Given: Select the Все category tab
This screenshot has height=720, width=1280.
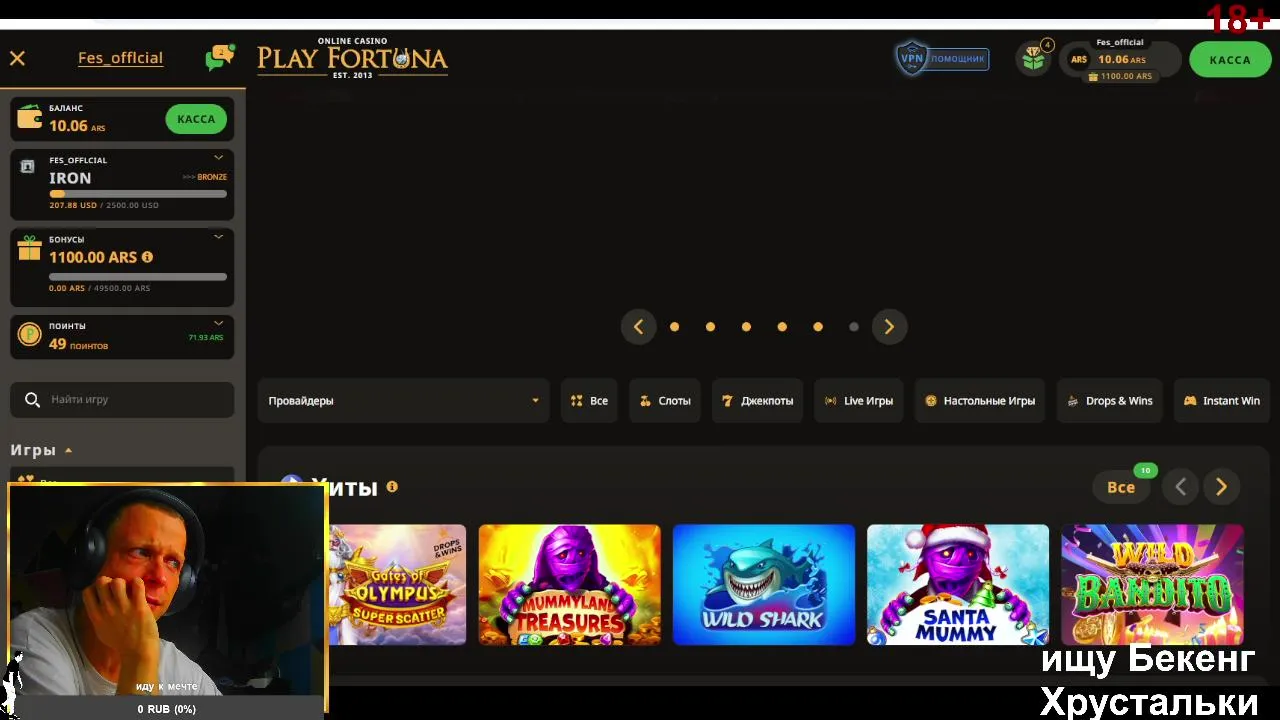Looking at the screenshot, I should click(589, 400).
